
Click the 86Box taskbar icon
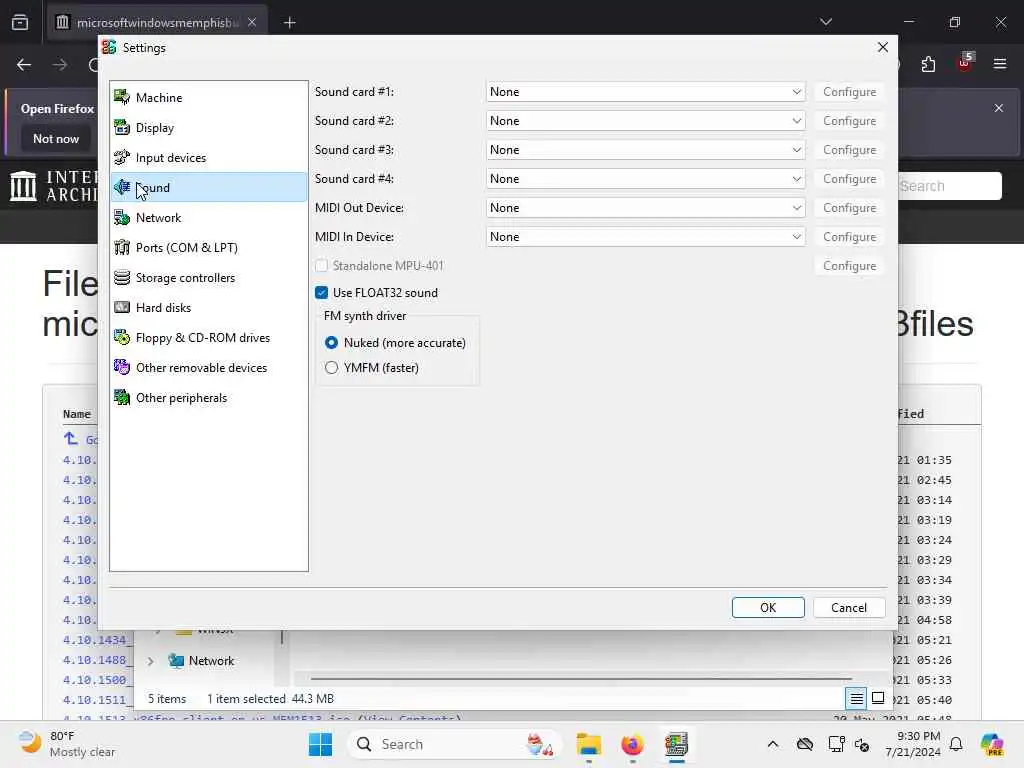[x=676, y=744]
